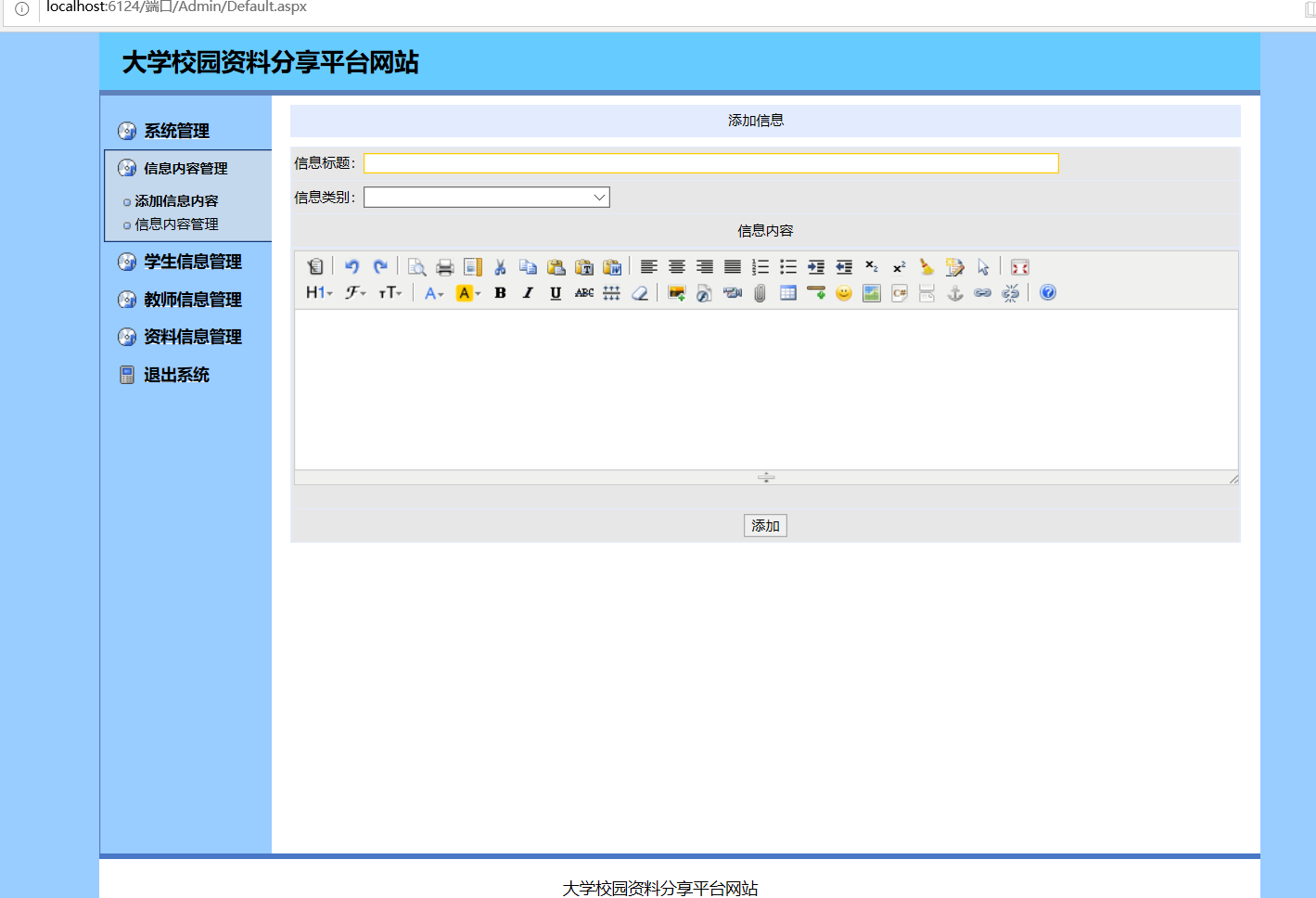Click the 添加 submit button

[765, 526]
